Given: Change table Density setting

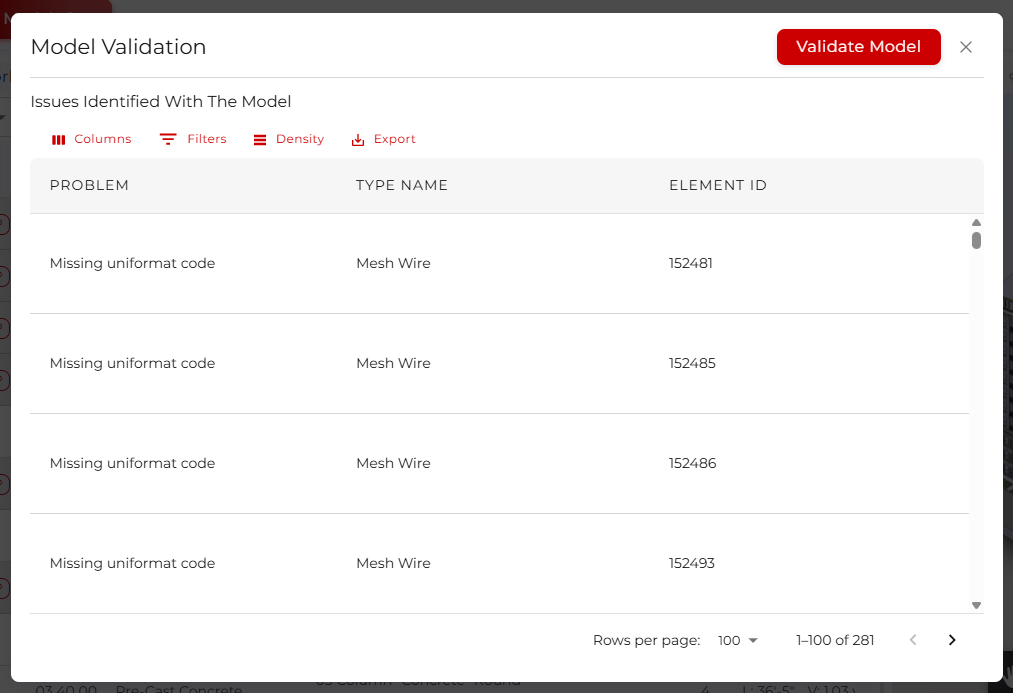Looking at the screenshot, I should coord(288,139).
